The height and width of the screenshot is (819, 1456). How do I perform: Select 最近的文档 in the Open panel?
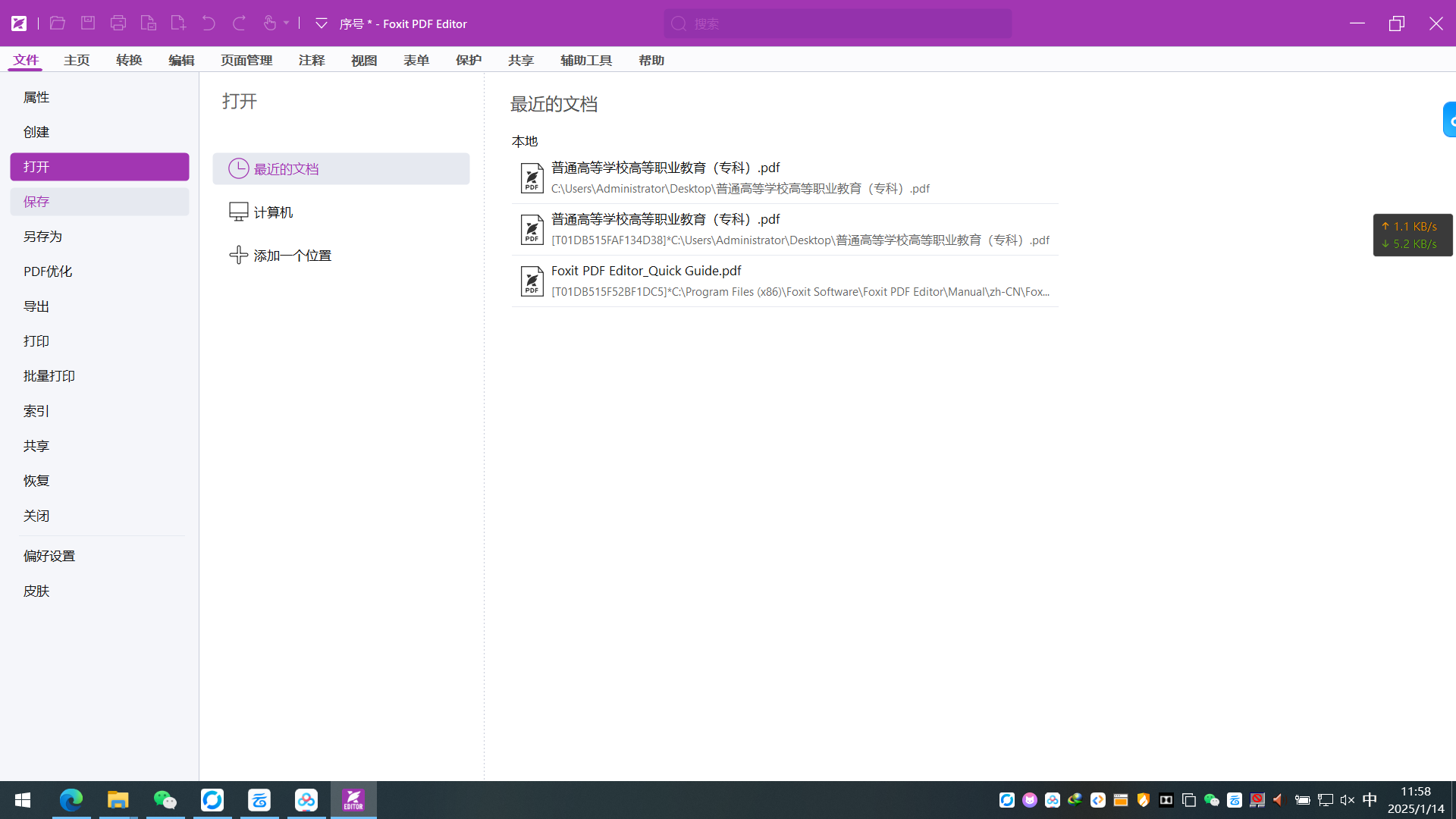[341, 169]
